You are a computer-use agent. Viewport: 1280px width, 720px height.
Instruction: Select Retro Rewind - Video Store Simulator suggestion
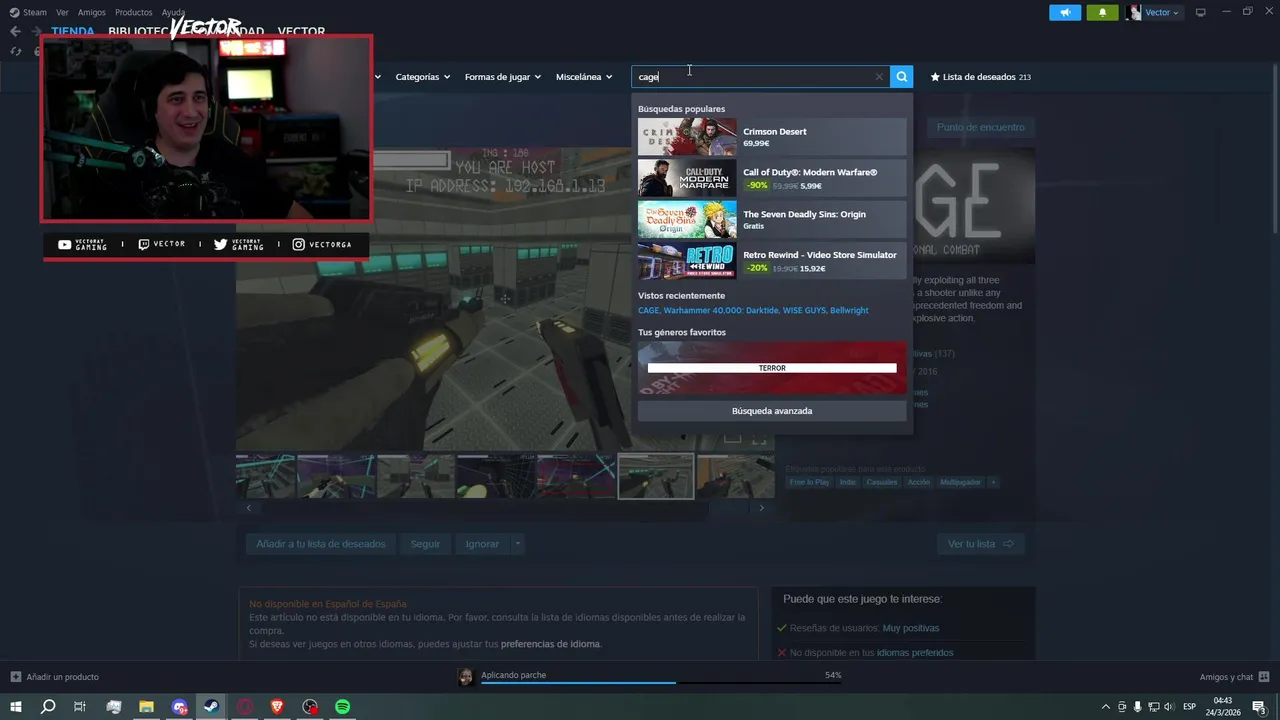[772, 261]
